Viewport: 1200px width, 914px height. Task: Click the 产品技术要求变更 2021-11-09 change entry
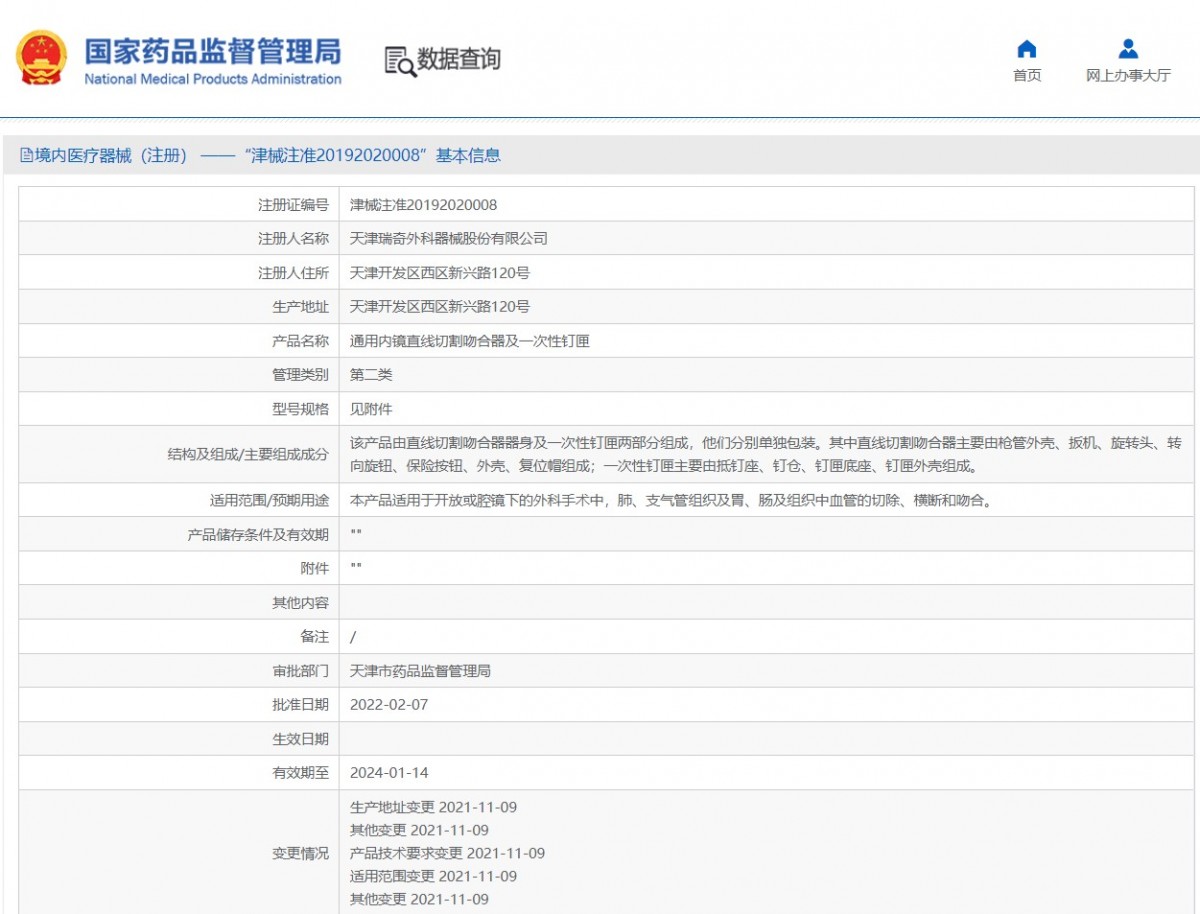pos(447,853)
